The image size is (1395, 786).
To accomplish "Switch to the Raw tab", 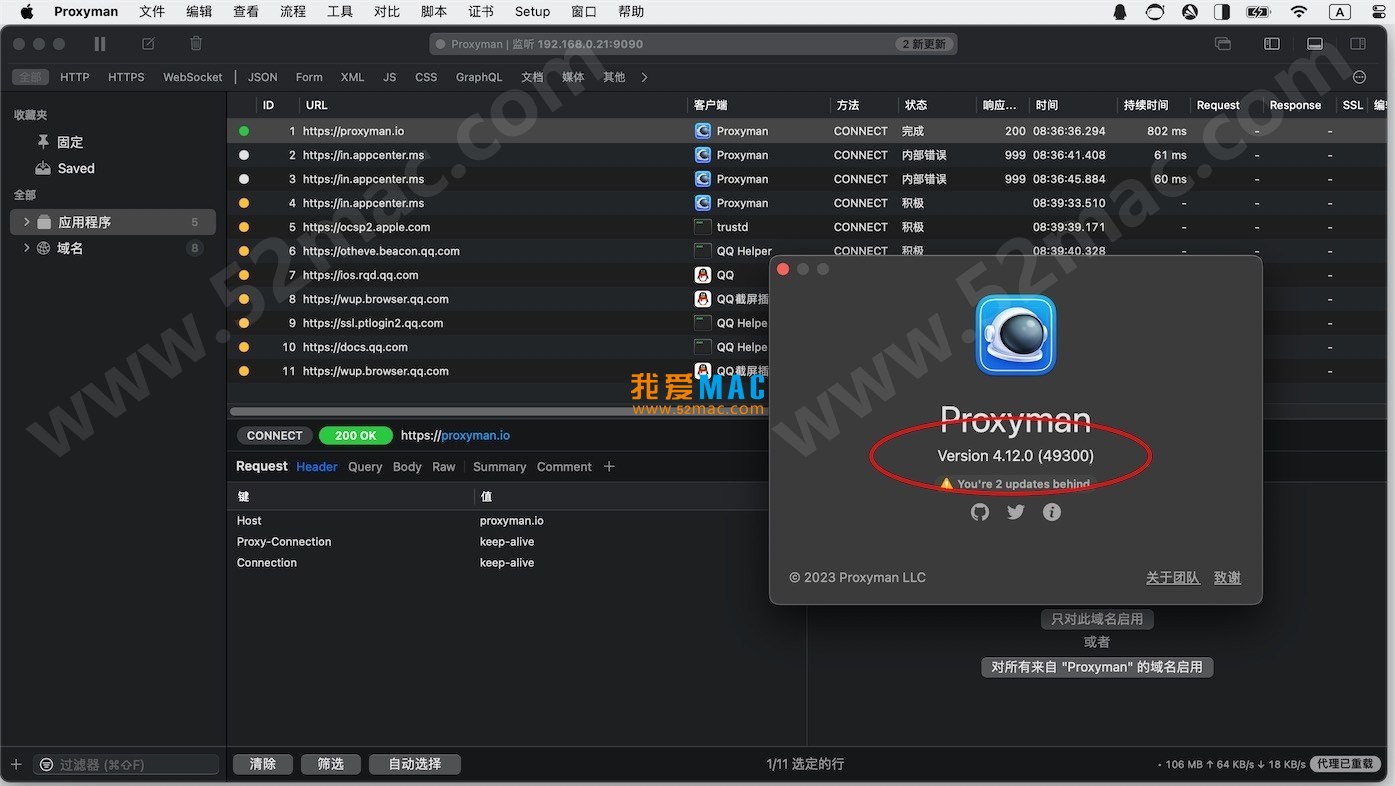I will pos(444,467).
